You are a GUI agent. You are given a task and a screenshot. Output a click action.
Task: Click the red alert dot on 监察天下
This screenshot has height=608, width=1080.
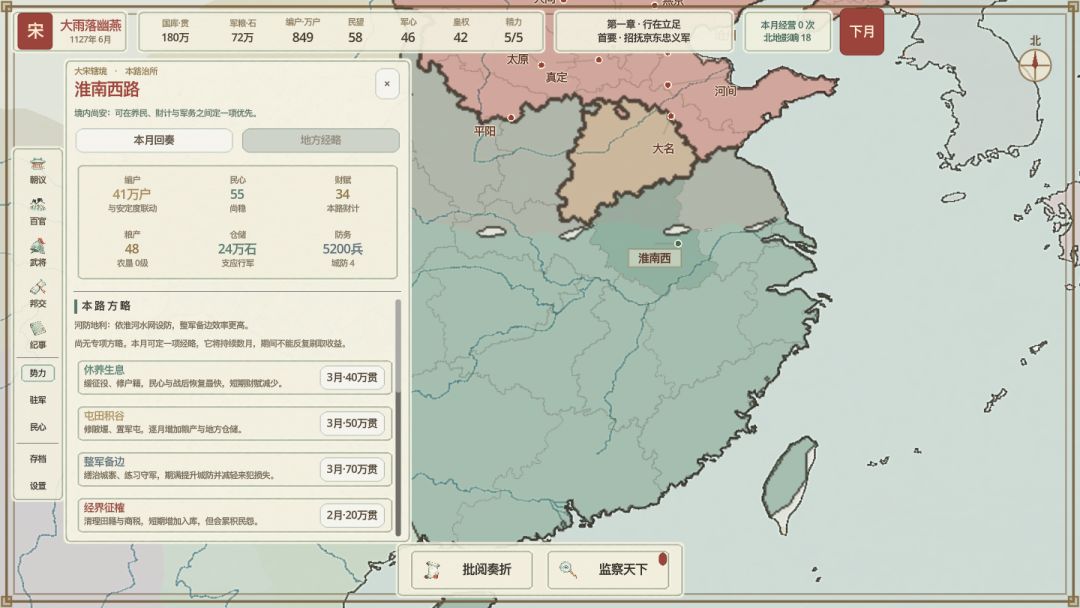[x=663, y=559]
